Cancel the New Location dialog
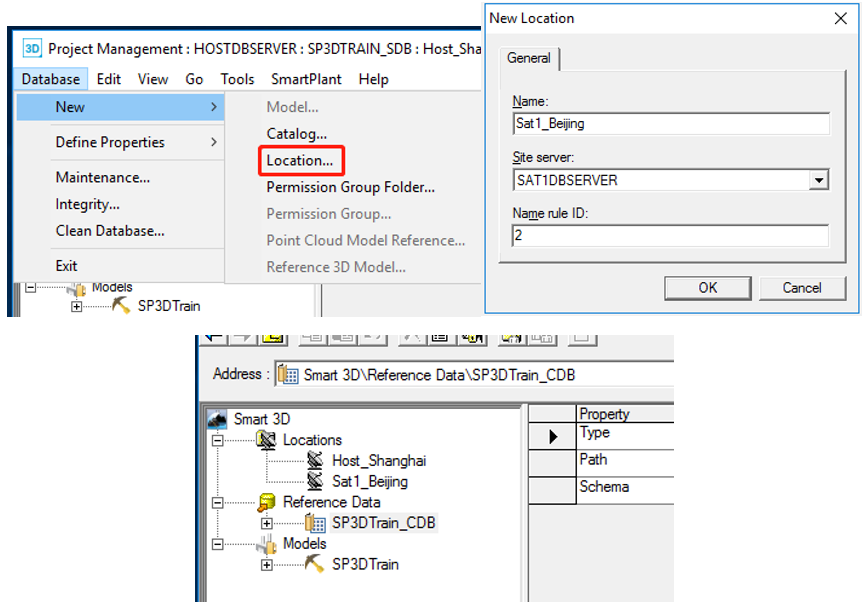The height and width of the screenshot is (604, 862). pyautogui.click(x=802, y=287)
